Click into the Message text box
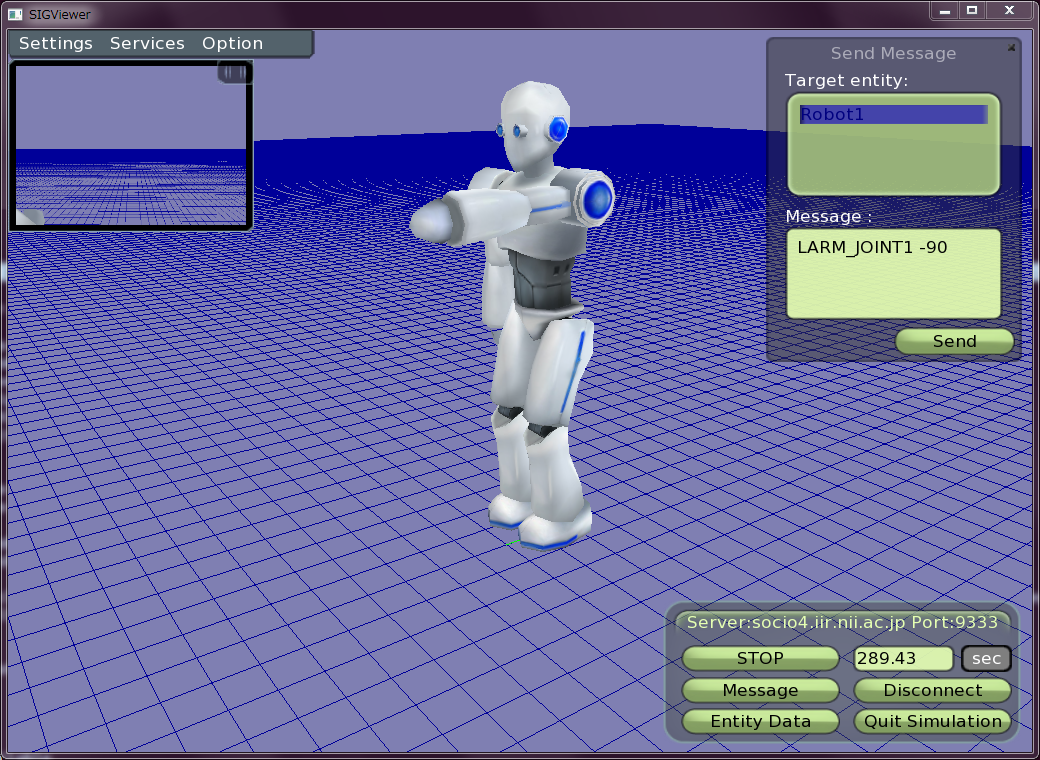 coord(892,273)
